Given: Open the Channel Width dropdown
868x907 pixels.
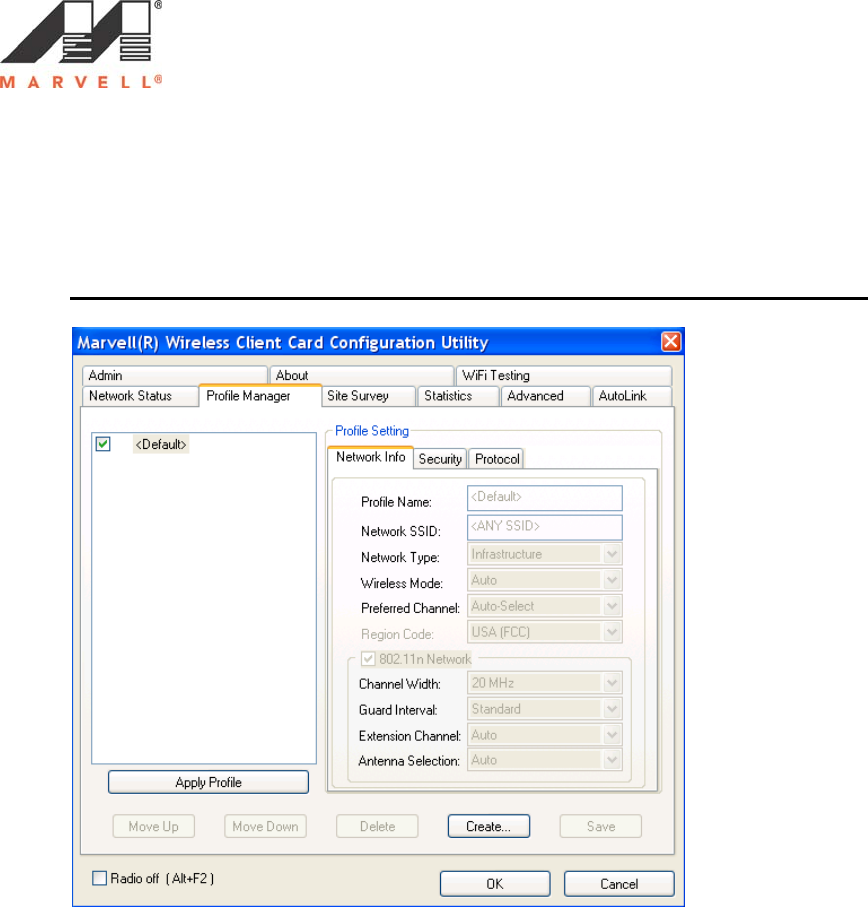Looking at the screenshot, I should [545, 683].
